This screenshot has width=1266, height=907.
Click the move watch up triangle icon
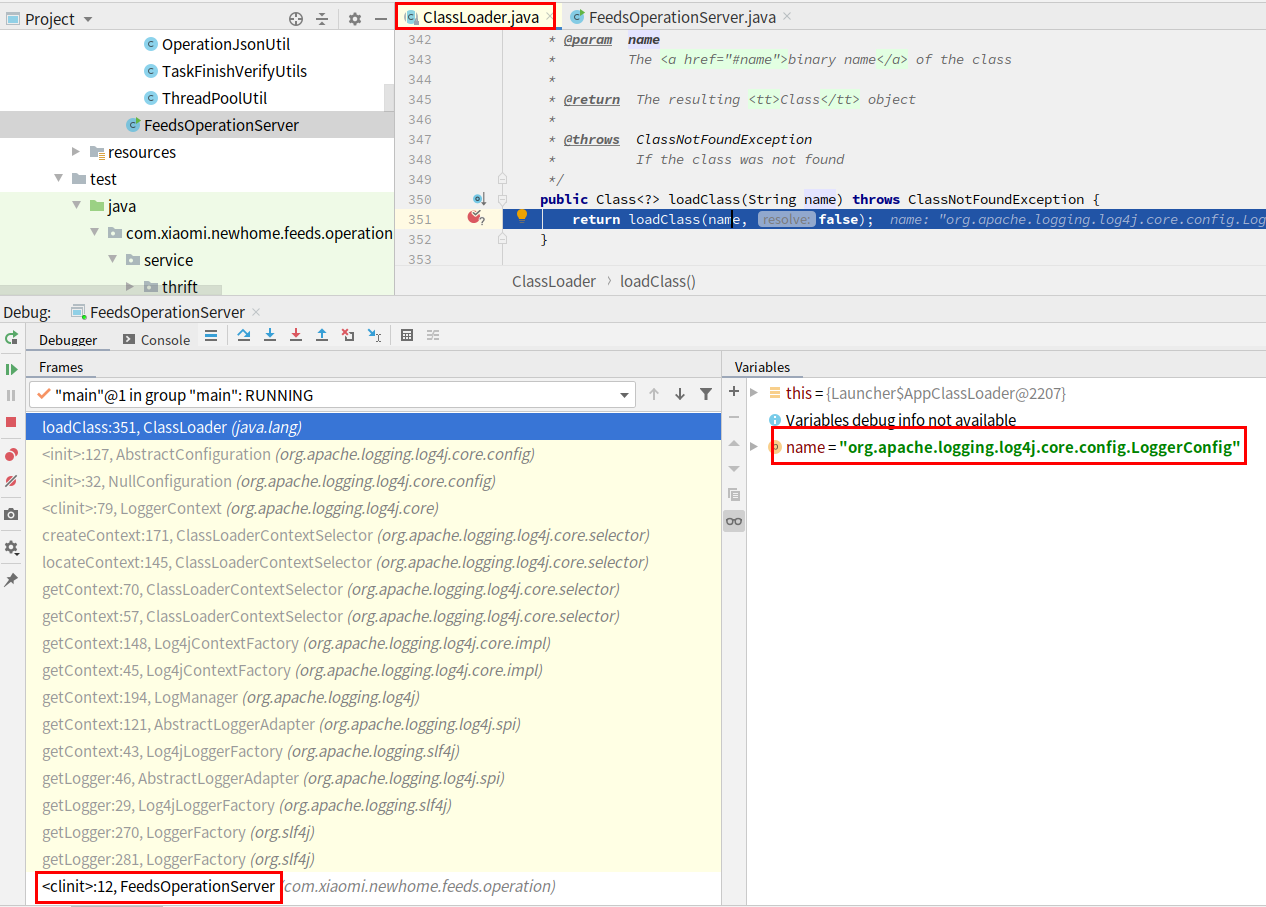click(734, 443)
